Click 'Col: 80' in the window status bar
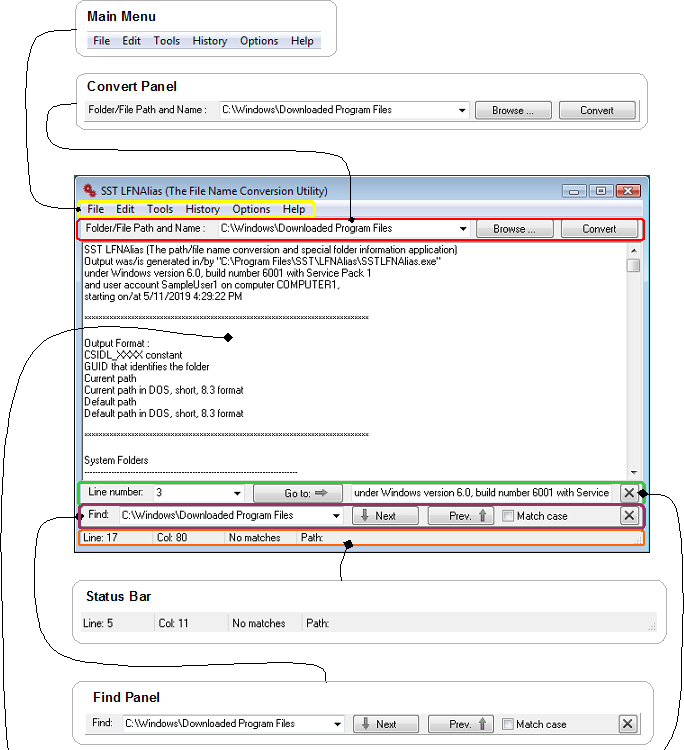The image size is (684, 750). tap(172, 538)
